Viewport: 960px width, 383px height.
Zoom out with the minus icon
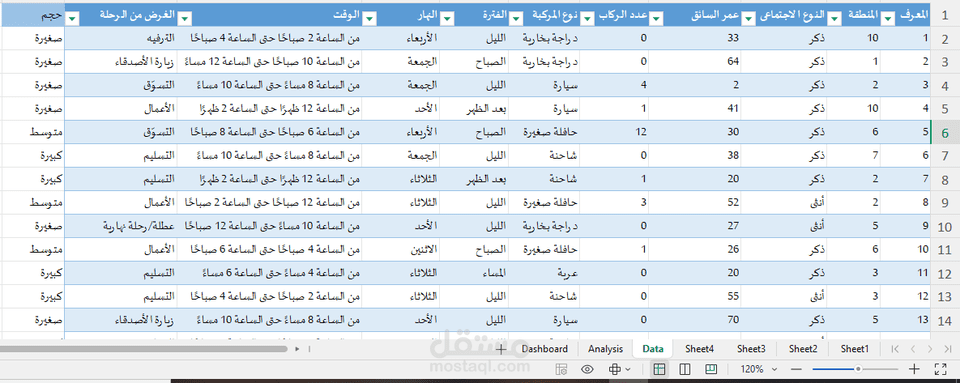click(796, 369)
